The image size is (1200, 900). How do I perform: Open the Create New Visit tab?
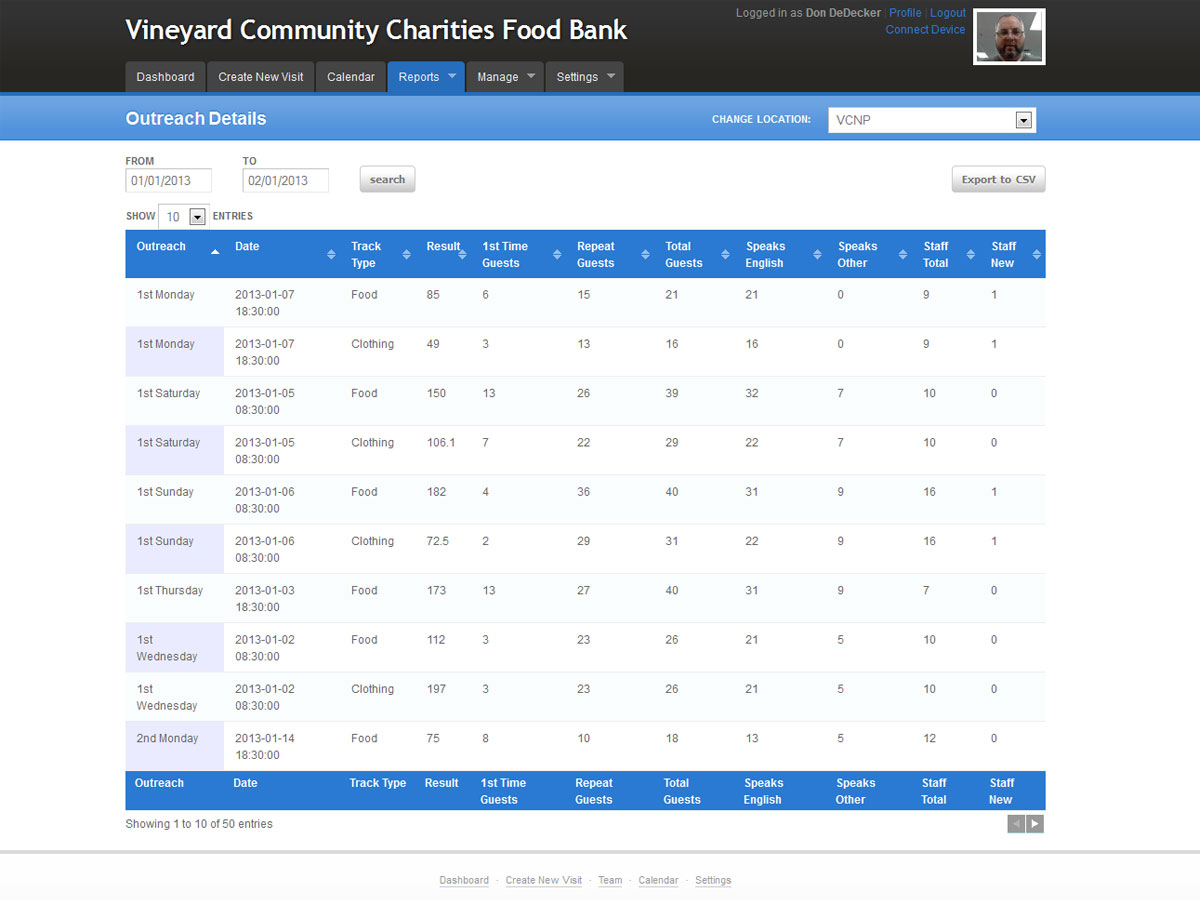261,77
